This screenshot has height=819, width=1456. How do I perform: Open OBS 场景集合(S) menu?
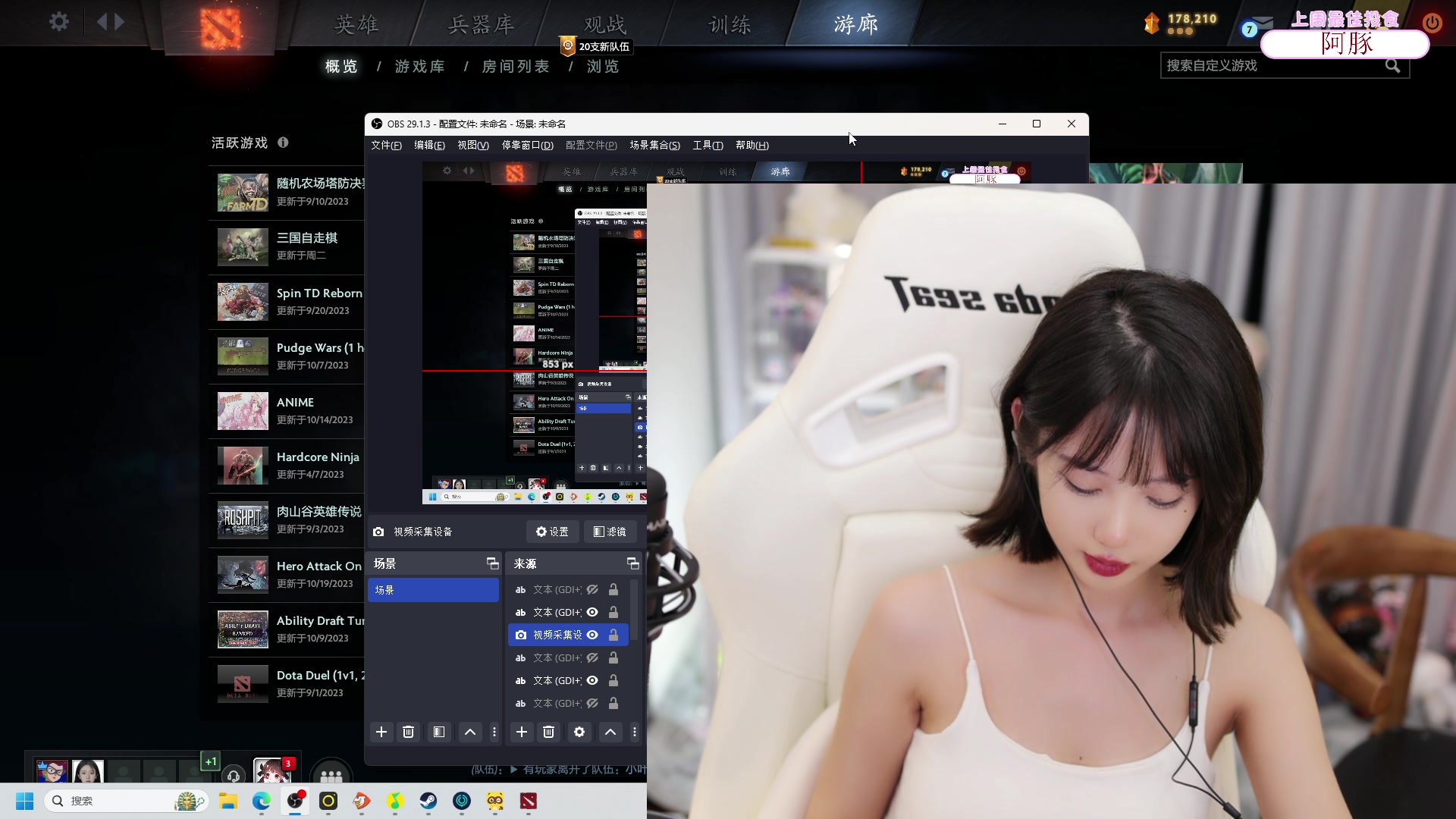[654, 146]
